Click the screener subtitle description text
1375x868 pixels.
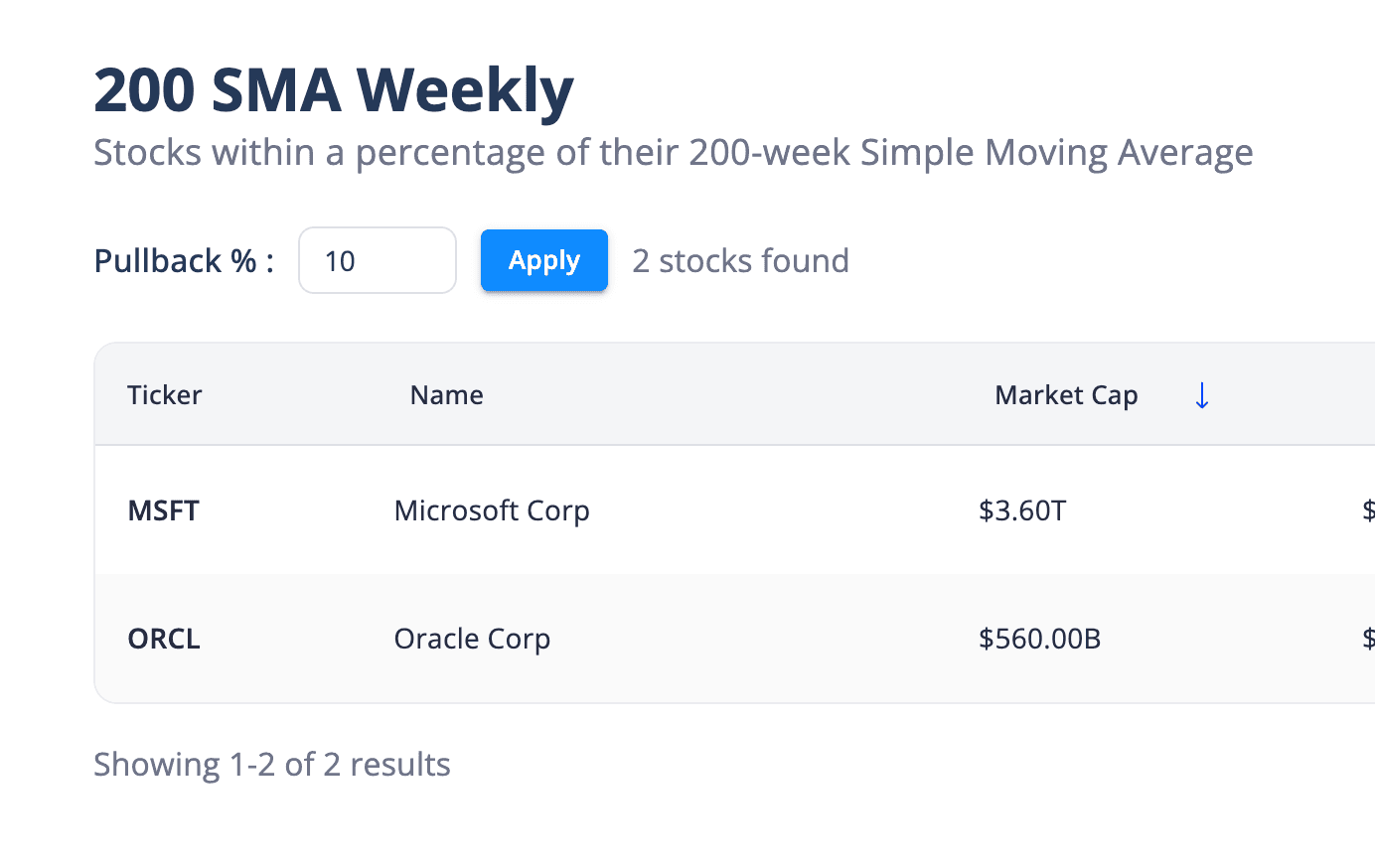coord(673,152)
